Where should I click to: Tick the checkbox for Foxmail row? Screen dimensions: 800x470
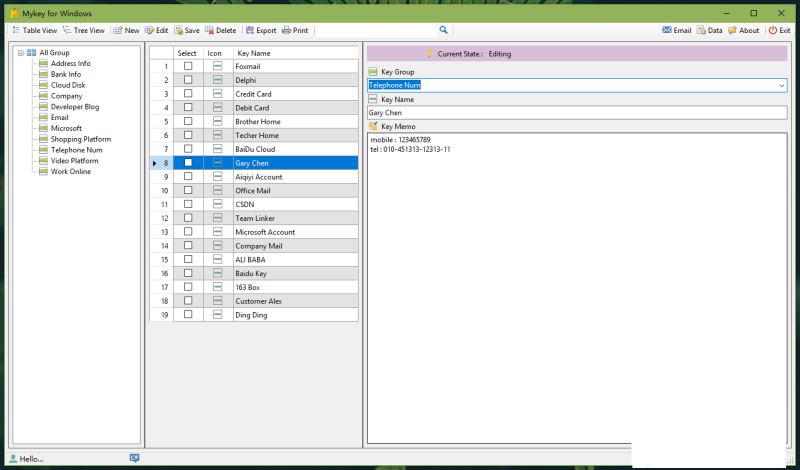[188, 66]
